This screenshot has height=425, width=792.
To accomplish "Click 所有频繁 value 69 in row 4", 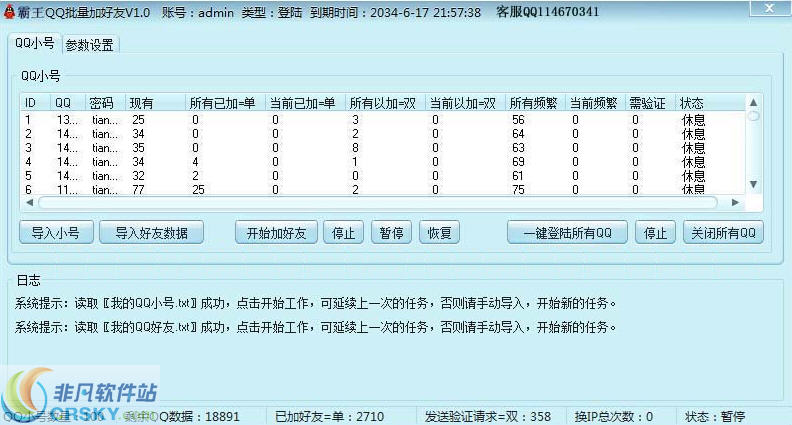I will point(518,162).
